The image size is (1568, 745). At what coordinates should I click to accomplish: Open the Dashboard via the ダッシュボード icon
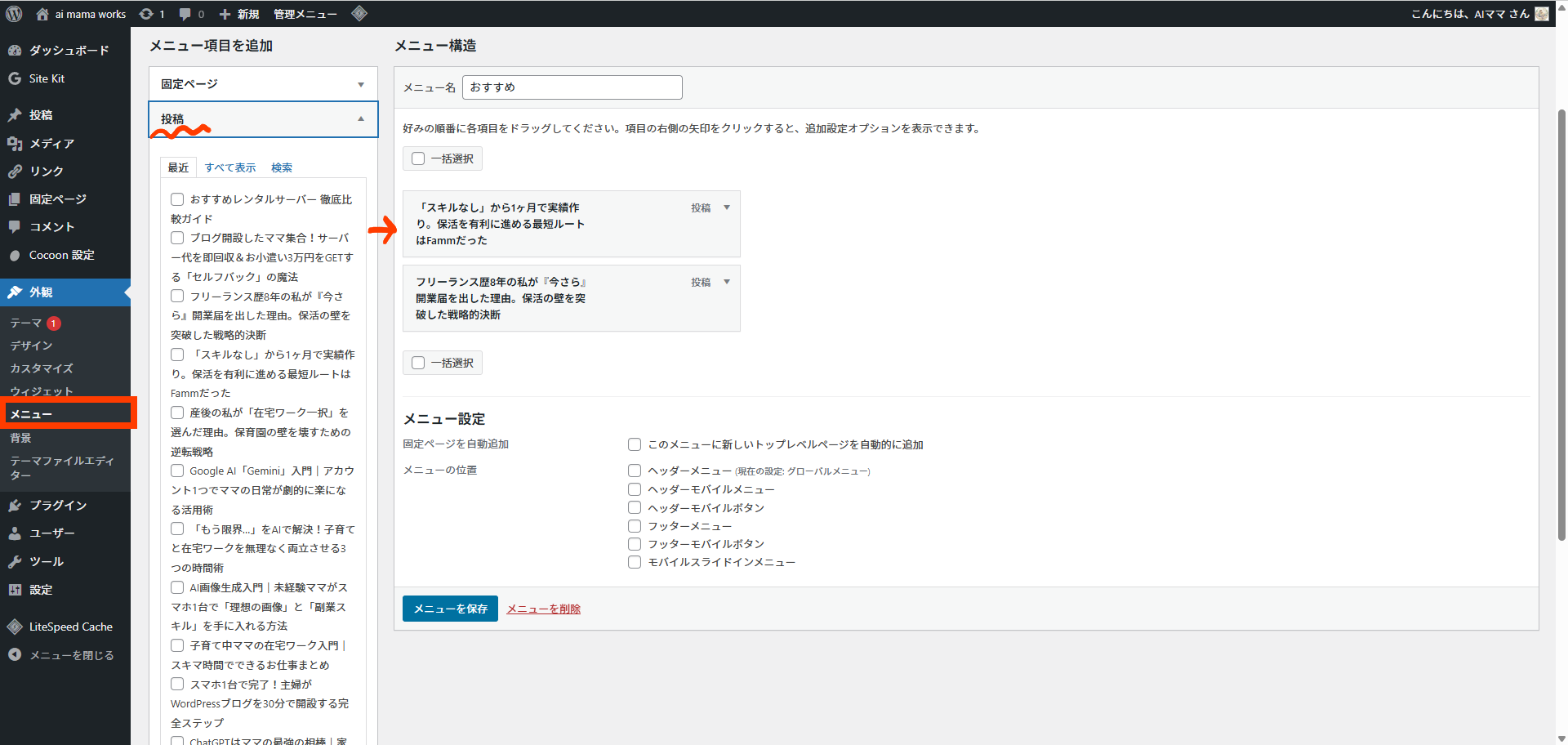pos(16,50)
